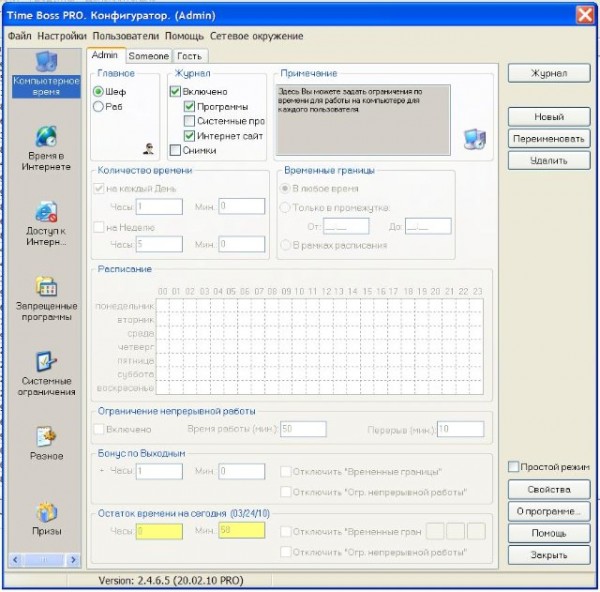Toggle the на каждый День checkbox
The image size is (600, 592).
coord(99,188)
